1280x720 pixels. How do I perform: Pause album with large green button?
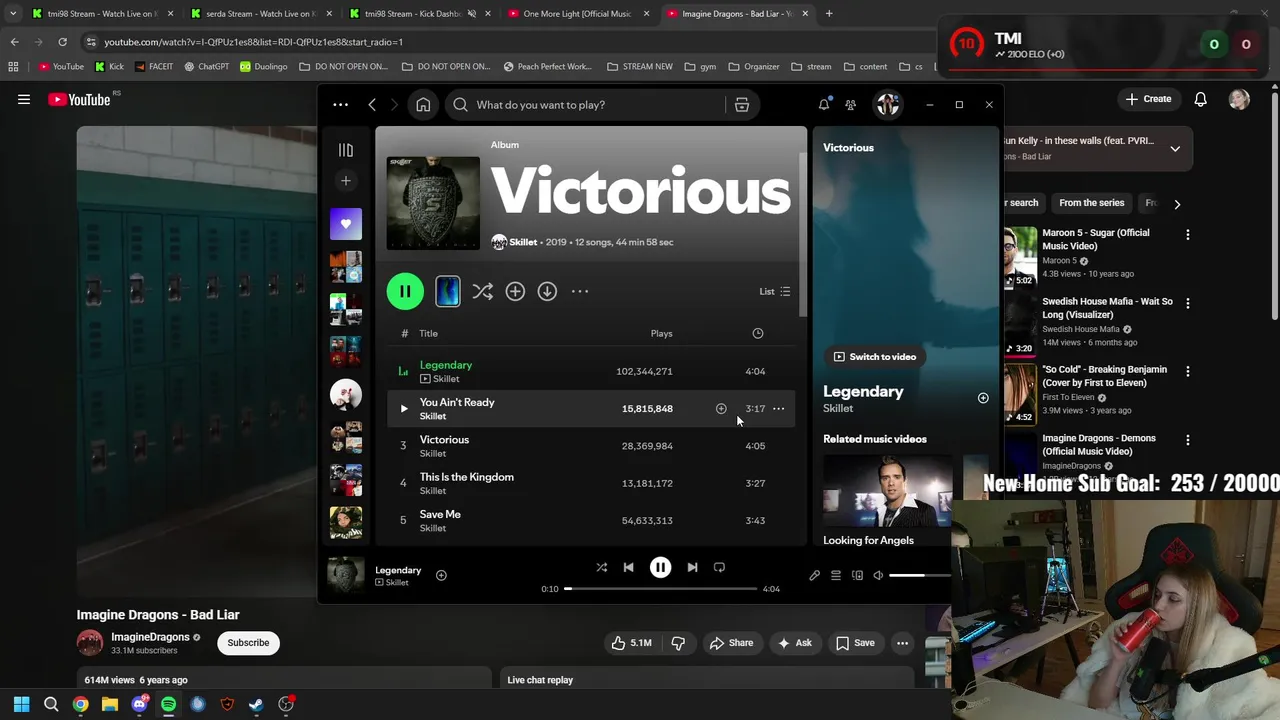pyautogui.click(x=405, y=291)
